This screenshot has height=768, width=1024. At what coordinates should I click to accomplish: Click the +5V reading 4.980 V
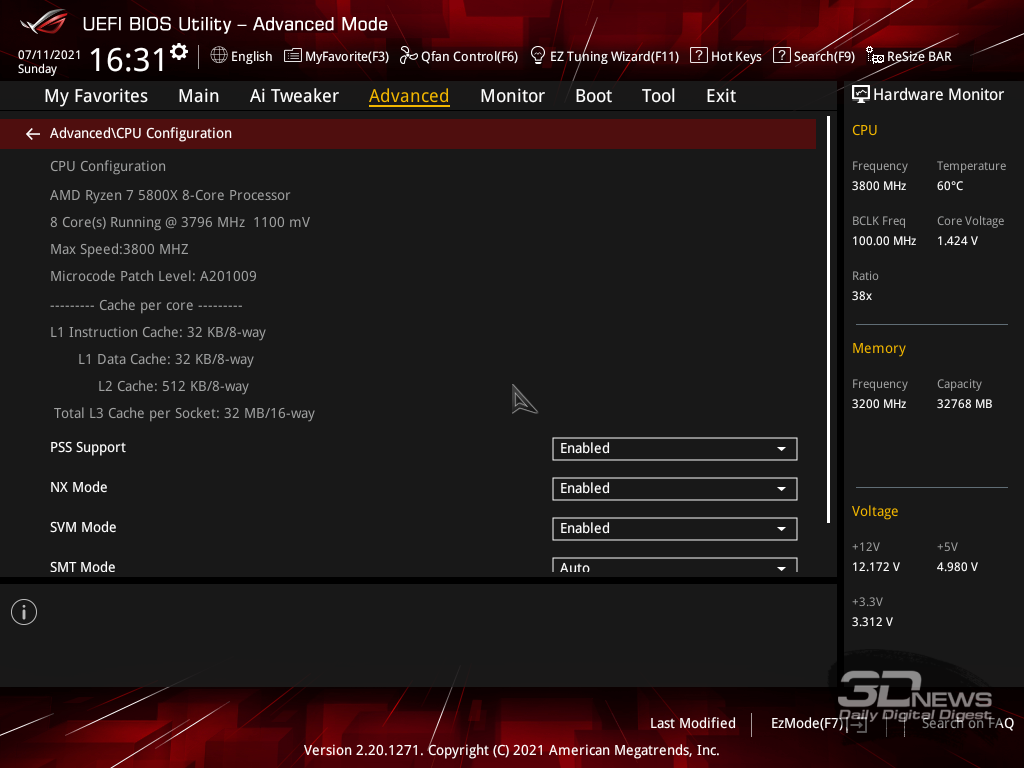pyautogui.click(x=957, y=567)
